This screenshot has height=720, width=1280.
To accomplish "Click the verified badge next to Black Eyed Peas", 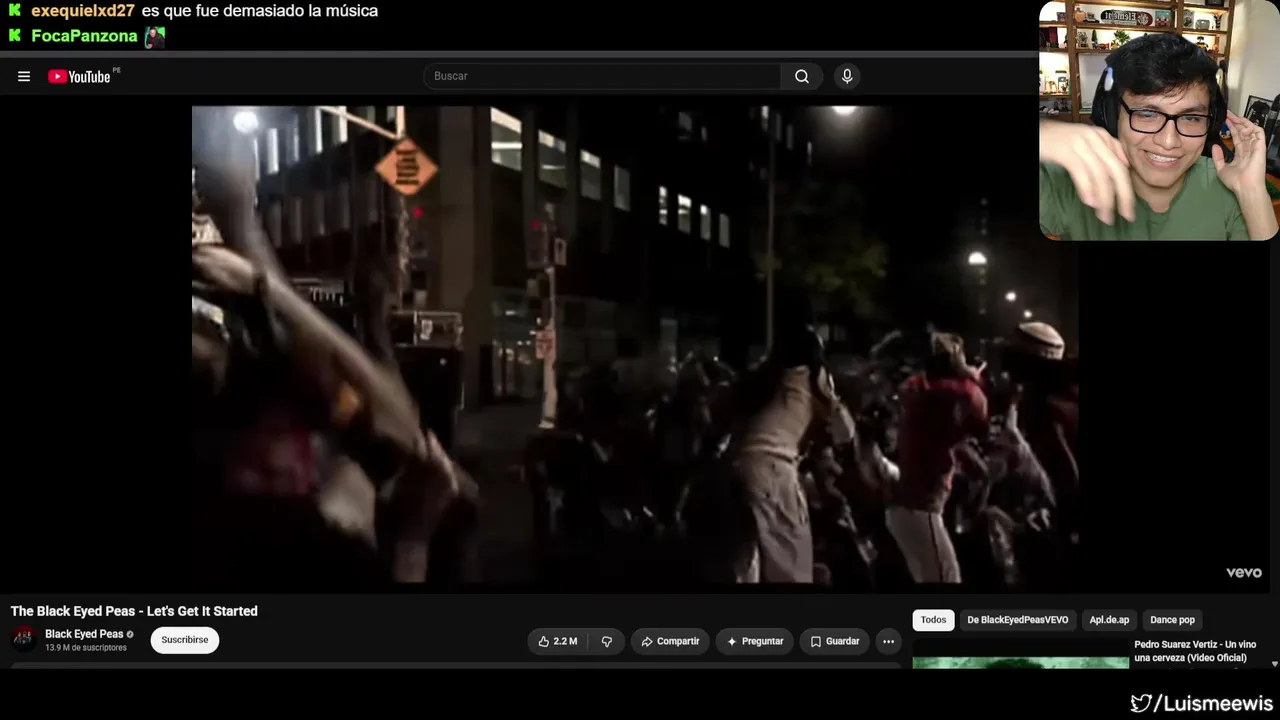I will (x=130, y=634).
